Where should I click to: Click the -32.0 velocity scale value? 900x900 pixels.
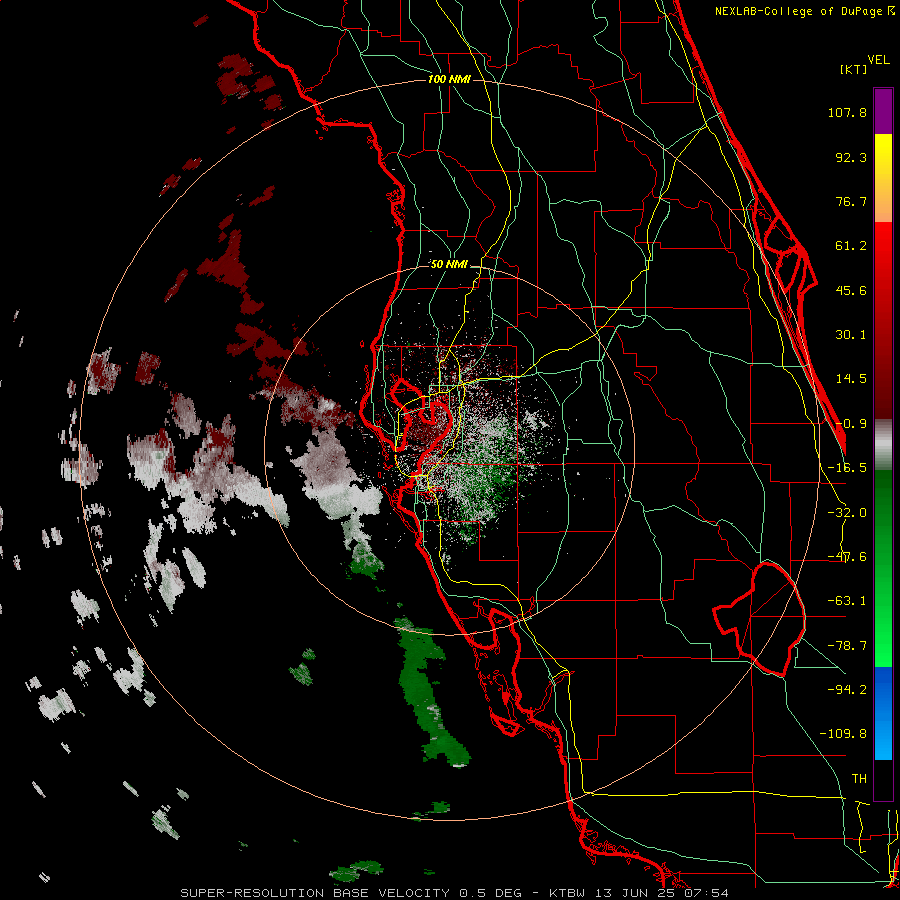(847, 513)
